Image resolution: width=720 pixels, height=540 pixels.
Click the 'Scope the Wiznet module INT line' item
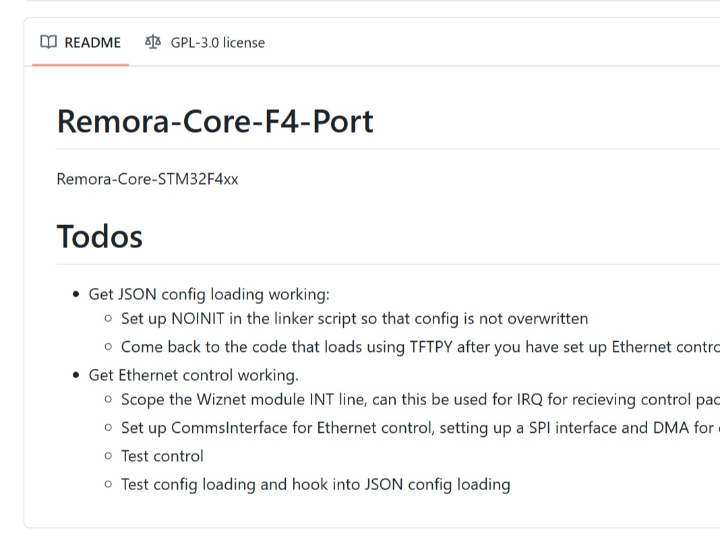point(420,399)
